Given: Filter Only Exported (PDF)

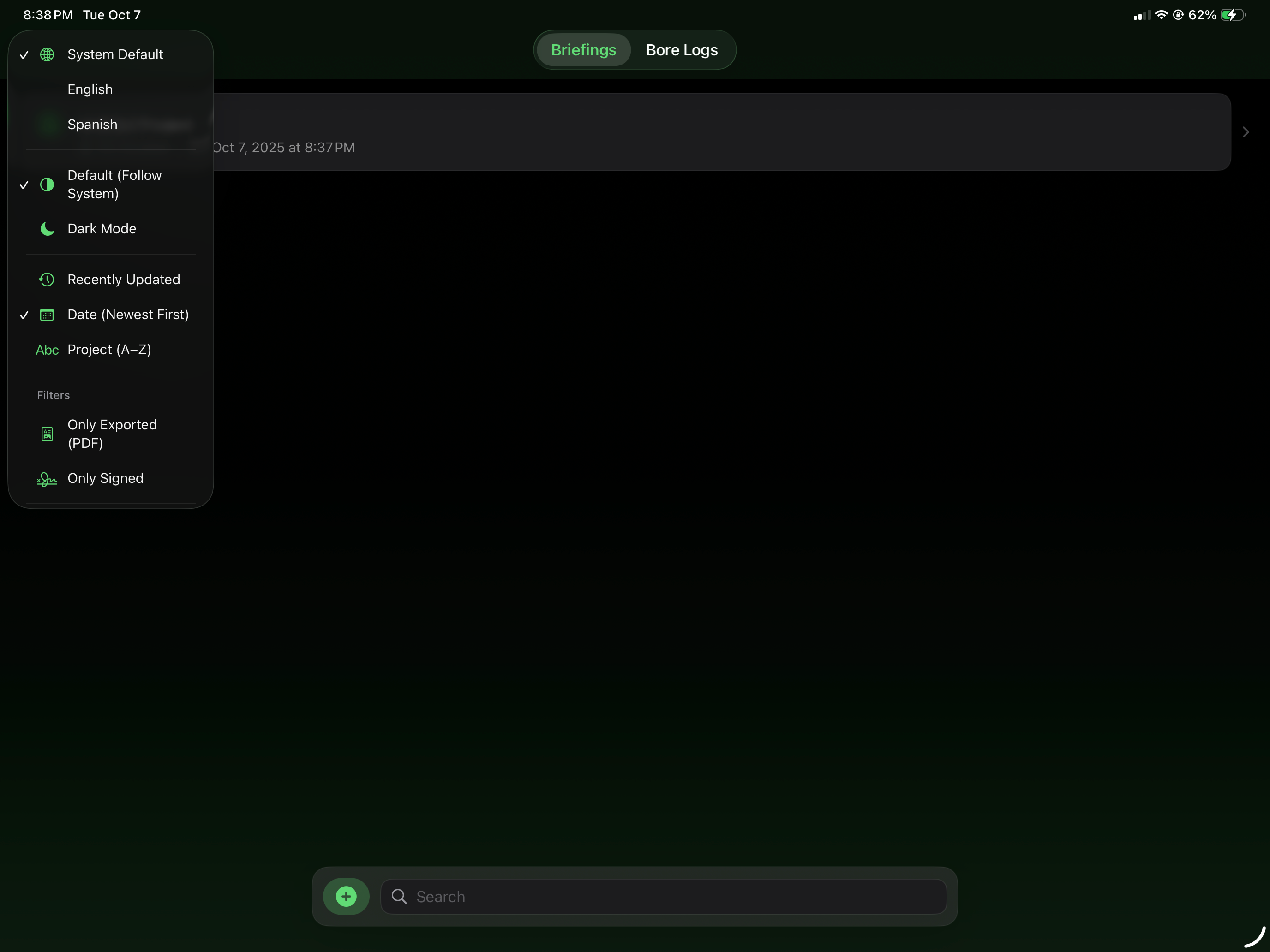Looking at the screenshot, I should pyautogui.click(x=111, y=434).
